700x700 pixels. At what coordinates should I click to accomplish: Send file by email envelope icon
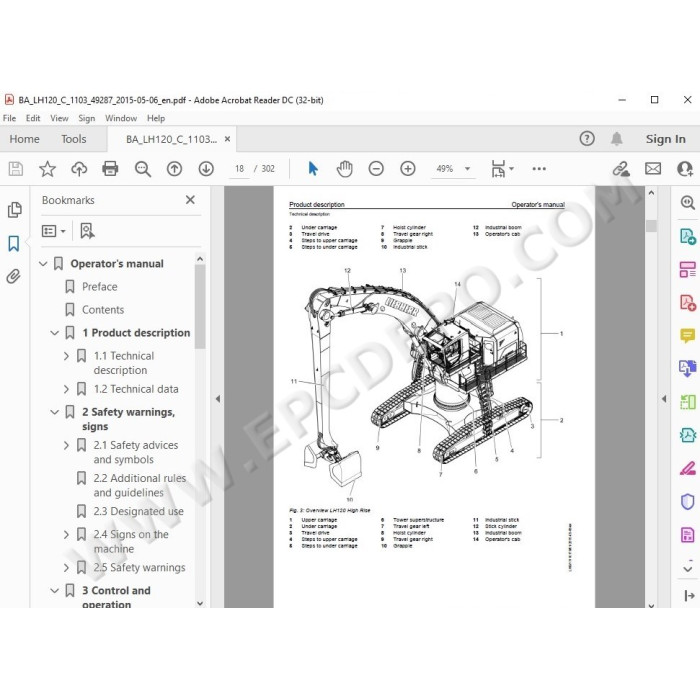coord(653,169)
